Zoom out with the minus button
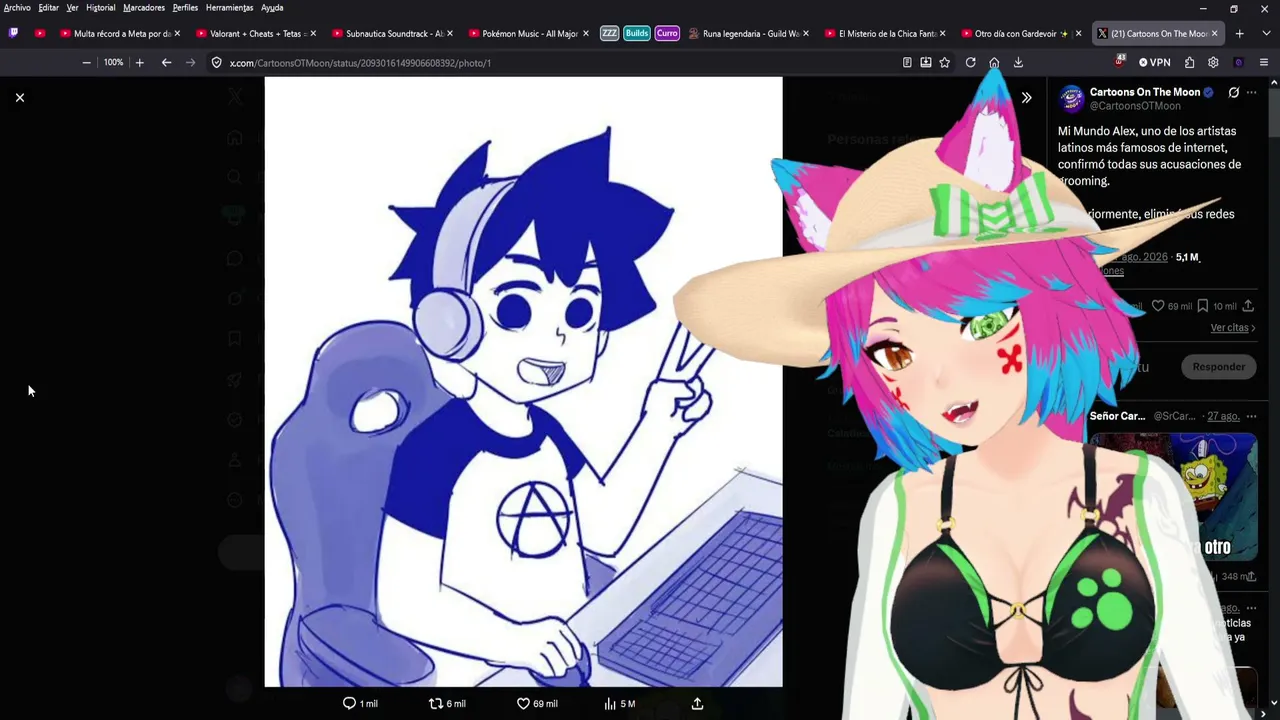 (x=86, y=62)
